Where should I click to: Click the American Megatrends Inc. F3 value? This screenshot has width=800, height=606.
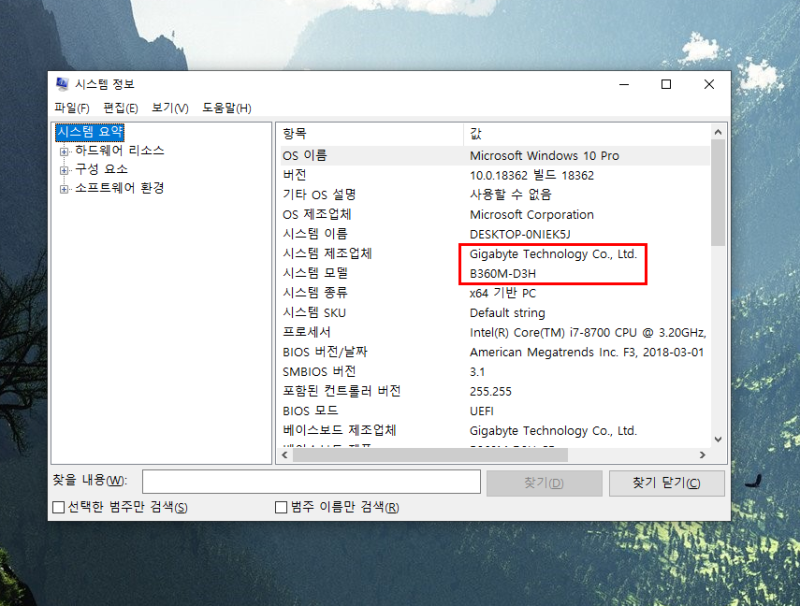pyautogui.click(x=587, y=352)
